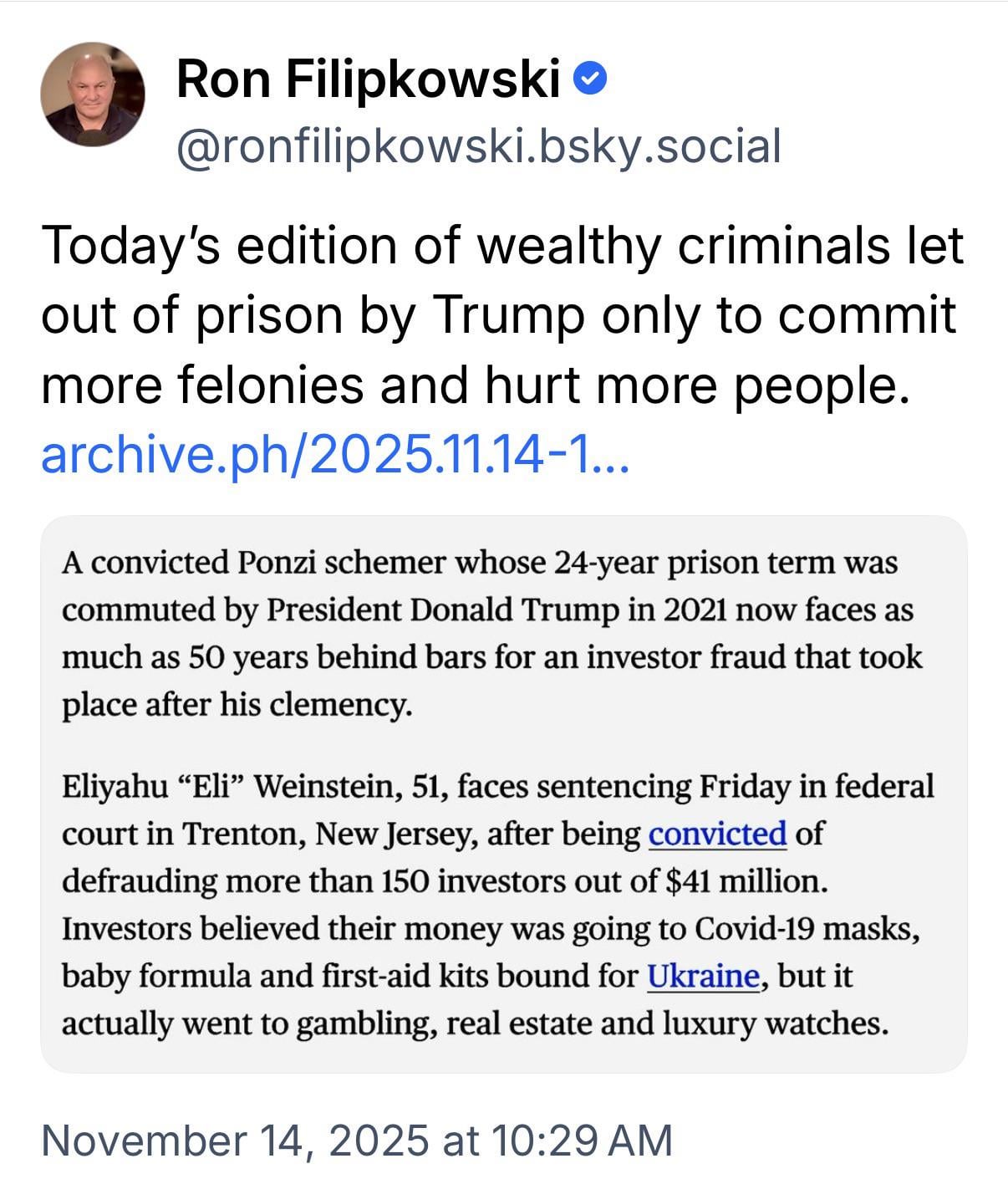This screenshot has height=1184, width=1008.
Task: Click the November 14, 2025 timestamp
Action: (355, 1140)
